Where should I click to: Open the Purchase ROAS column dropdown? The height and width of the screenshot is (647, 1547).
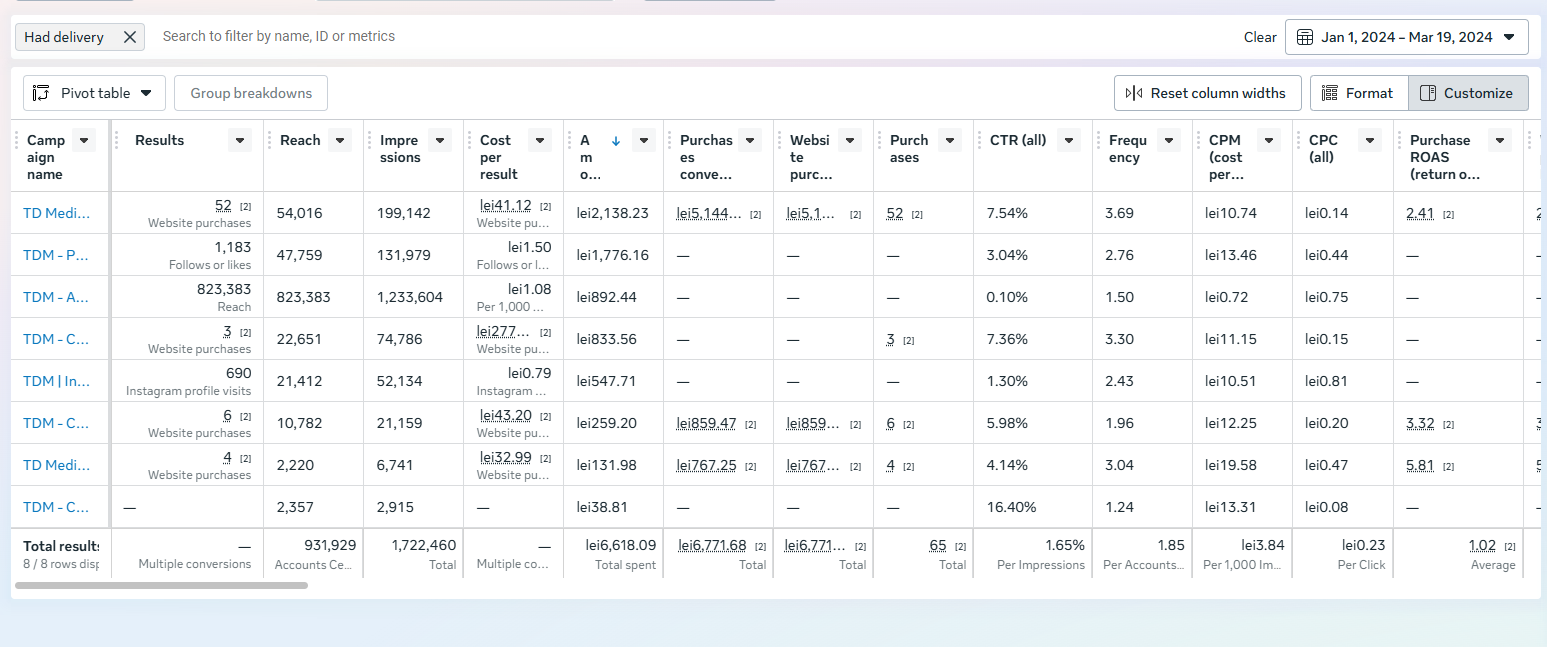[1499, 141]
